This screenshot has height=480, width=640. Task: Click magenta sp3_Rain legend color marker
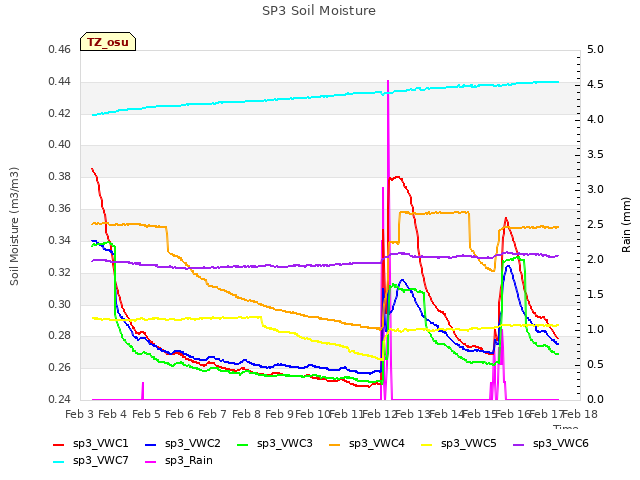coord(151,462)
